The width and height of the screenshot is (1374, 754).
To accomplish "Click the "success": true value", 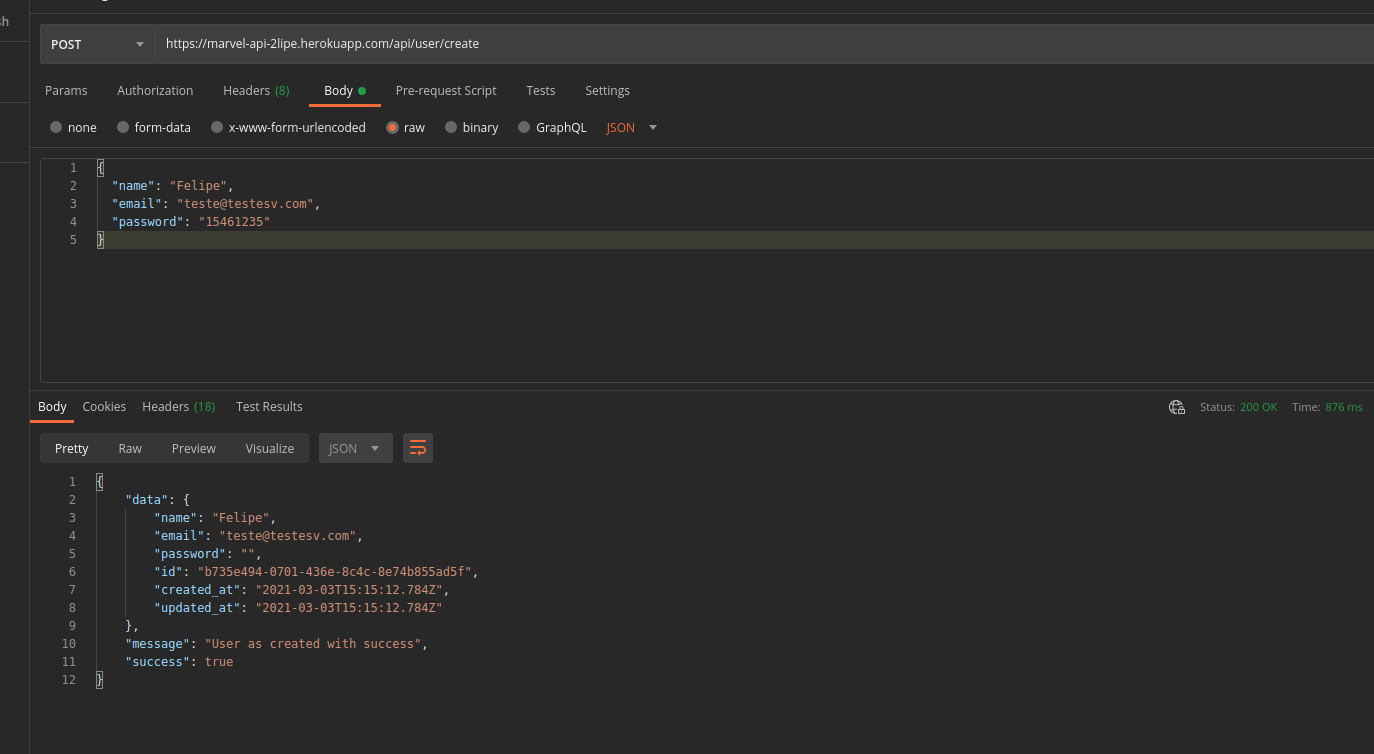I will pyautogui.click(x=219, y=662).
